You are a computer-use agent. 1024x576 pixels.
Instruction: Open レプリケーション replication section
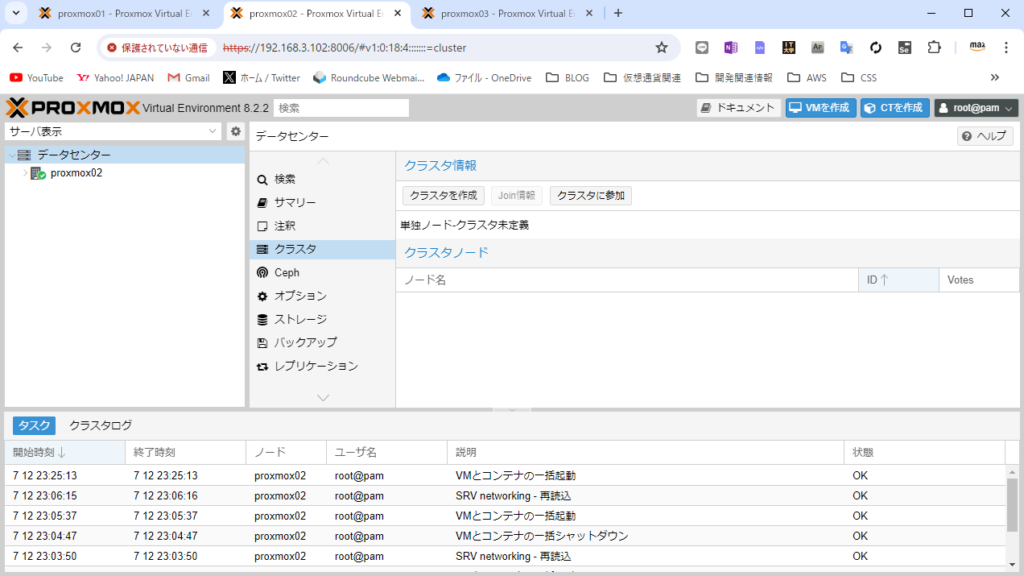[x=316, y=366]
